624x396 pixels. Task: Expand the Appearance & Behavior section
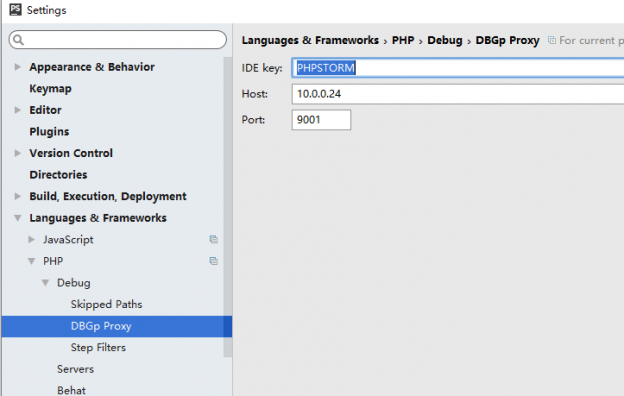click(x=18, y=67)
